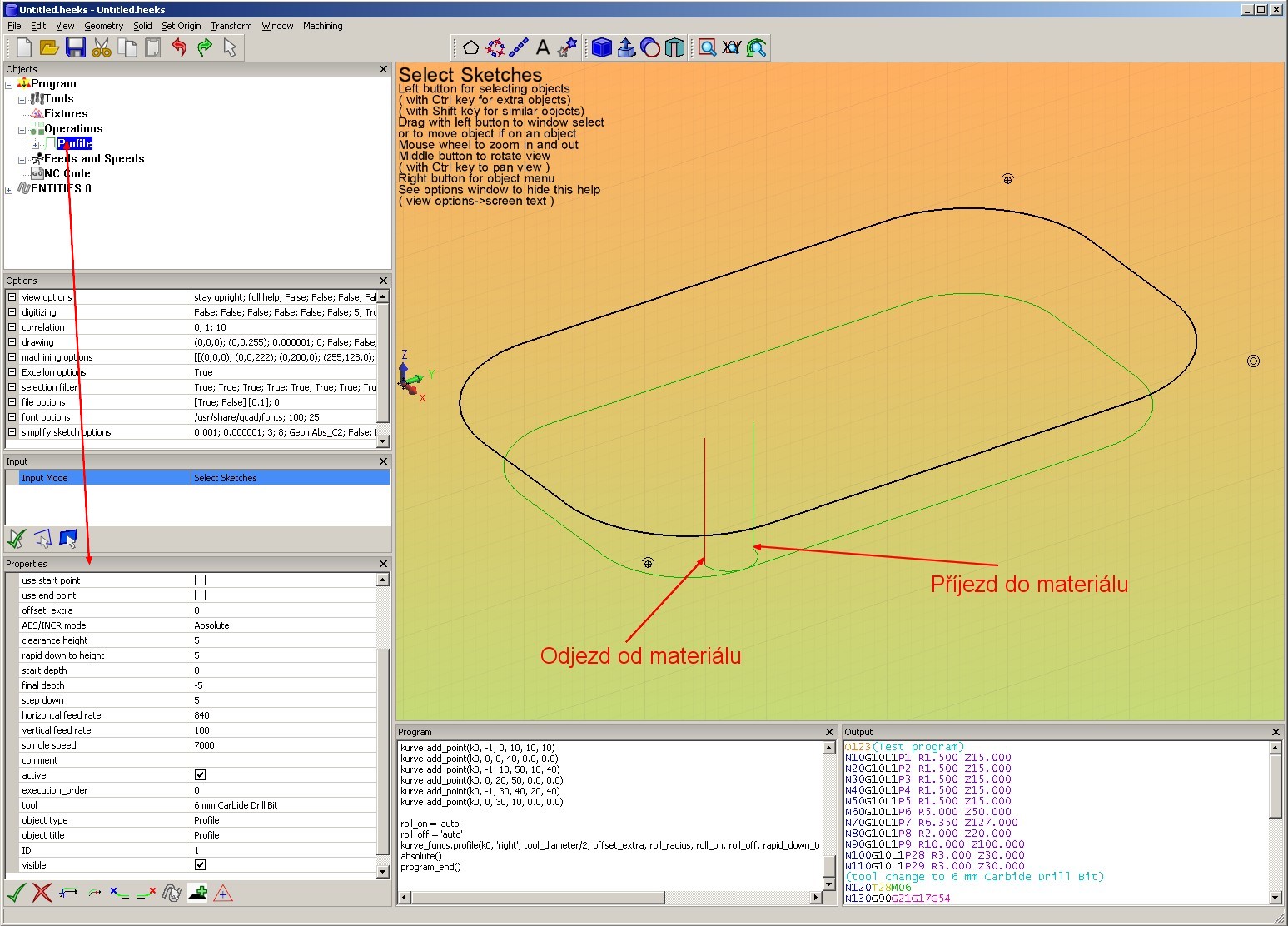Click the pentagon sketch tool icon

tap(470, 48)
